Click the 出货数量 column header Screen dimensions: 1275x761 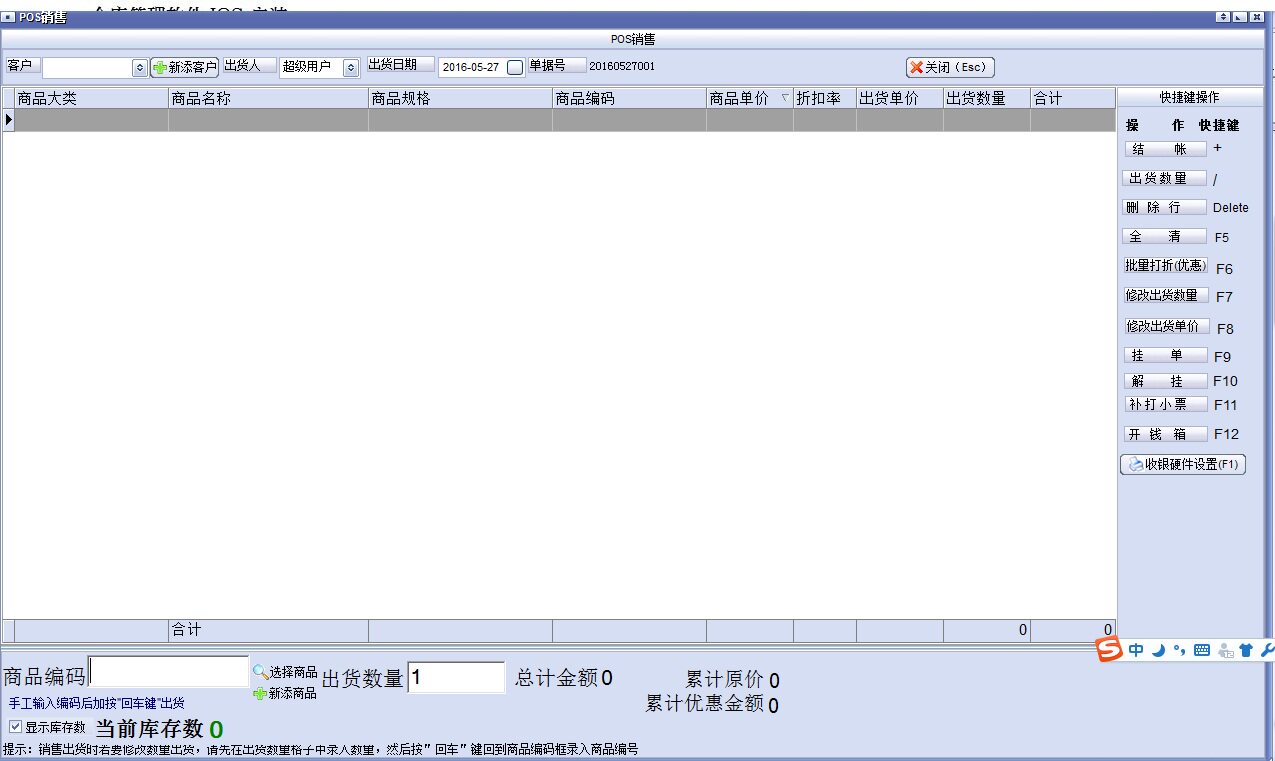[x=986, y=98]
